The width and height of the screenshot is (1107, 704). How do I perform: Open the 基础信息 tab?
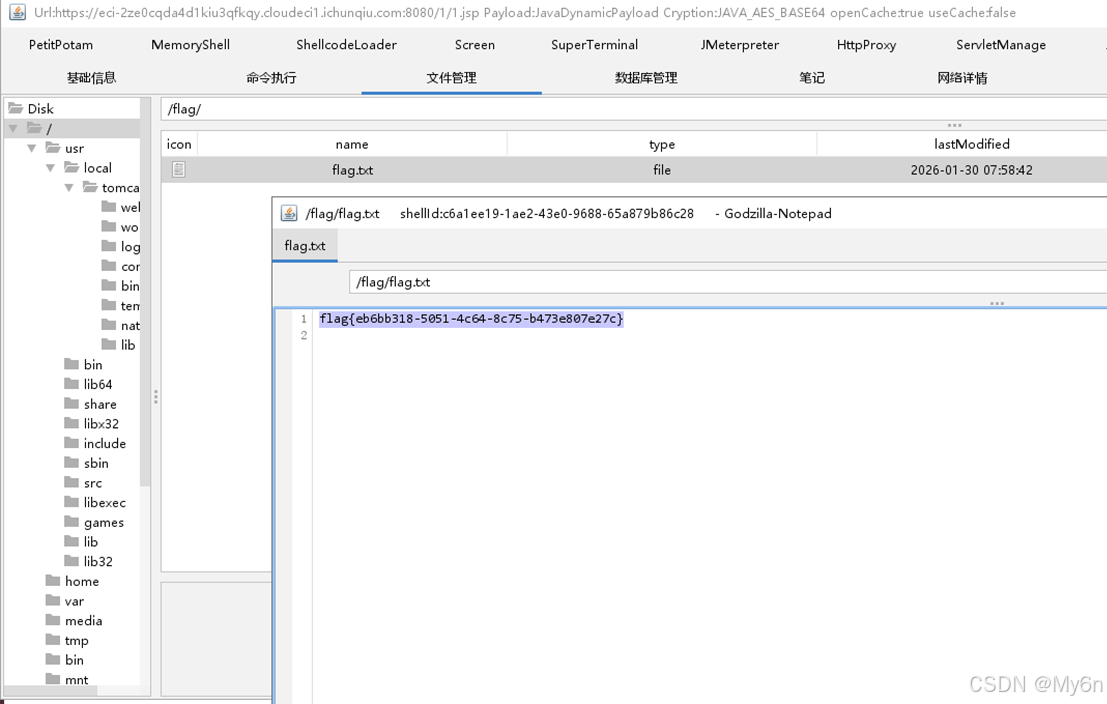(91, 78)
